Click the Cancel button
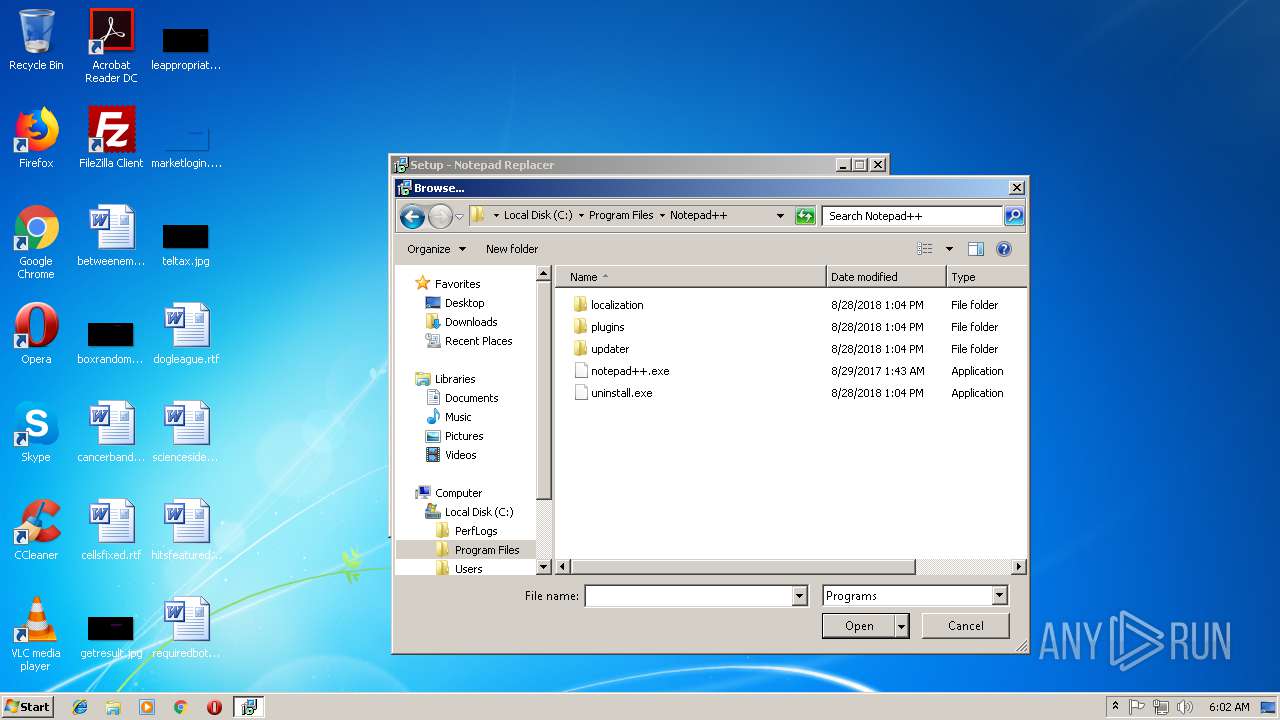Viewport: 1280px width, 720px height. [965, 626]
